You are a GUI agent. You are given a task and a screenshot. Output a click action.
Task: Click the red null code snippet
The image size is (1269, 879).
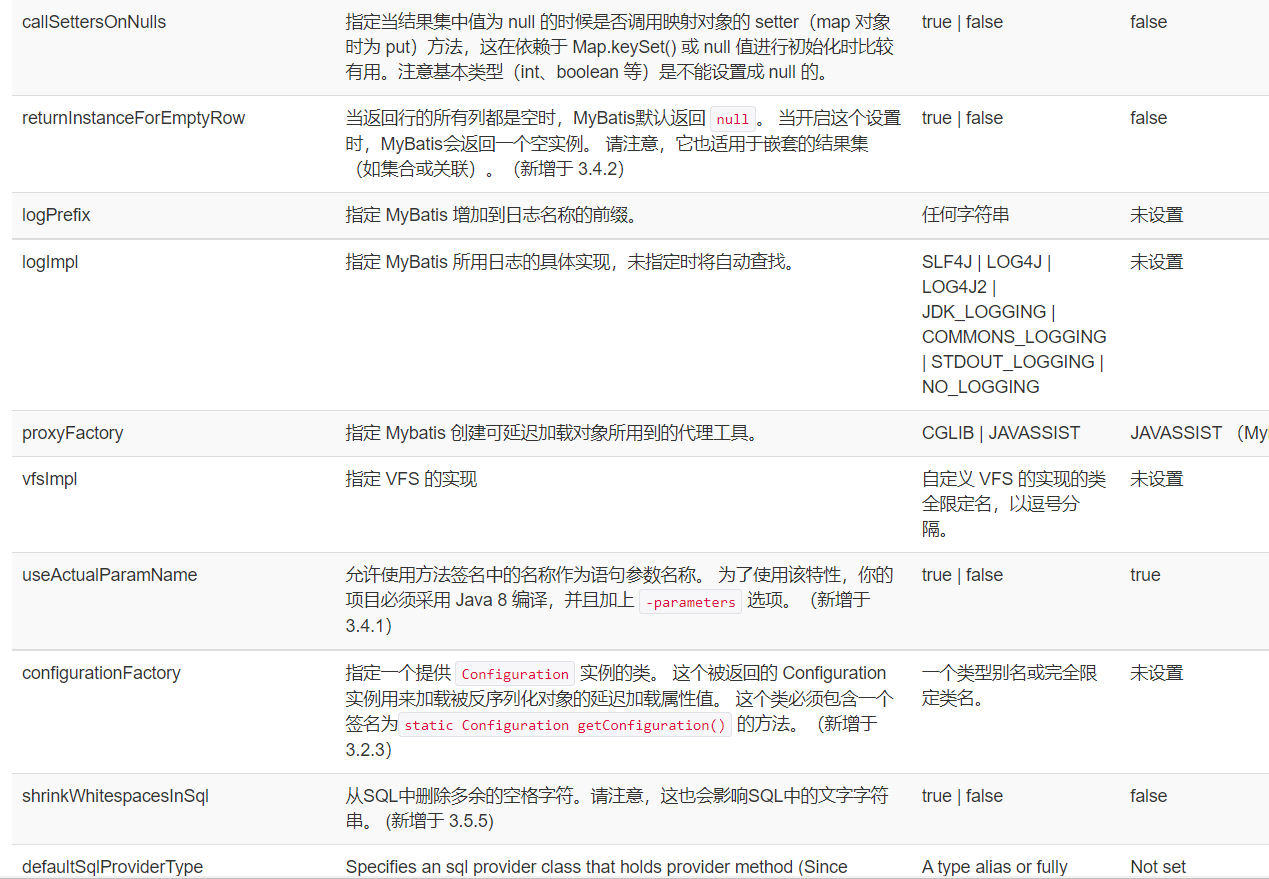point(733,119)
